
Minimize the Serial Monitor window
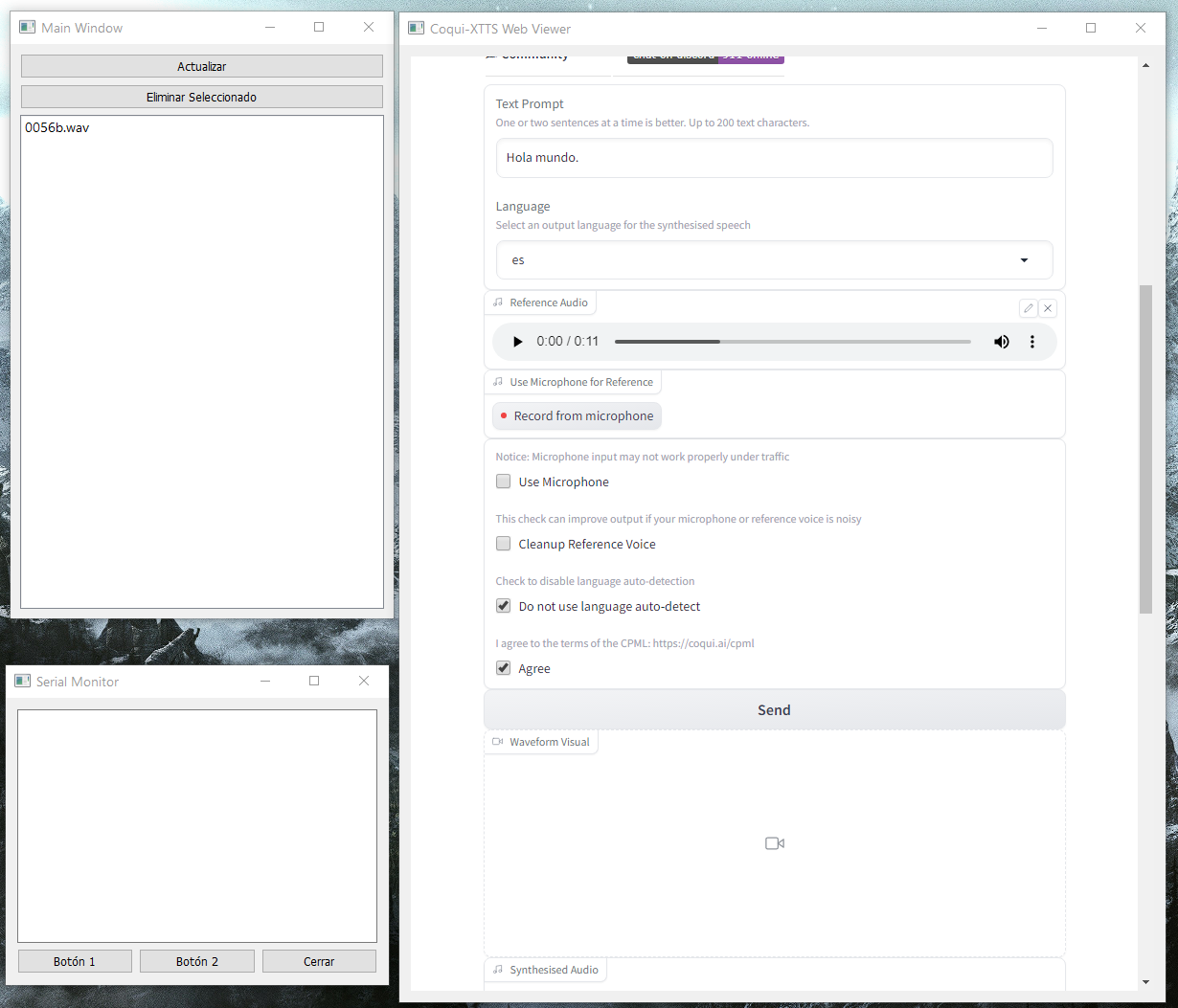[x=265, y=681]
